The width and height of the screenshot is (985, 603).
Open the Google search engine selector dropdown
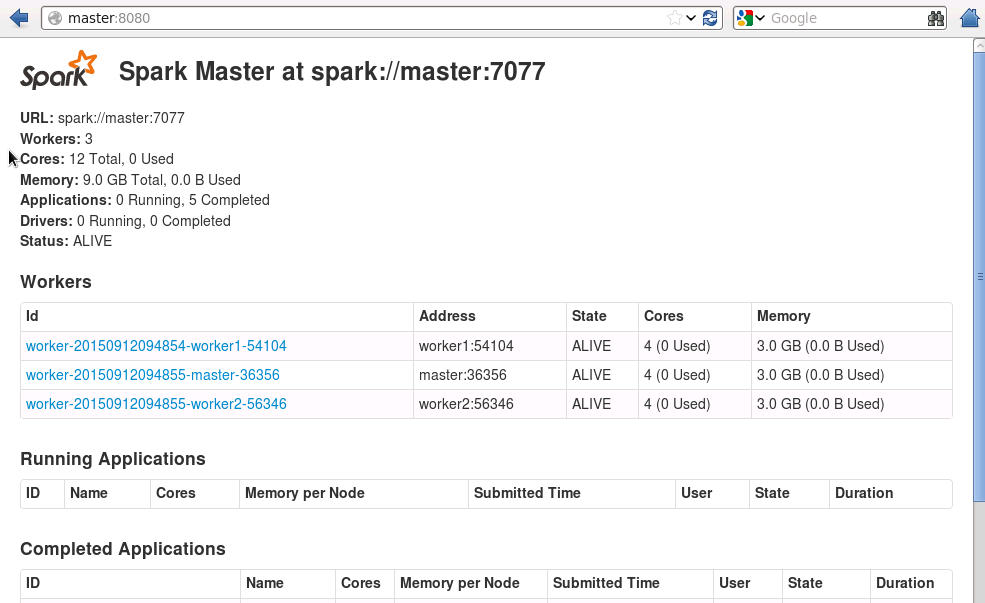[x=751, y=18]
